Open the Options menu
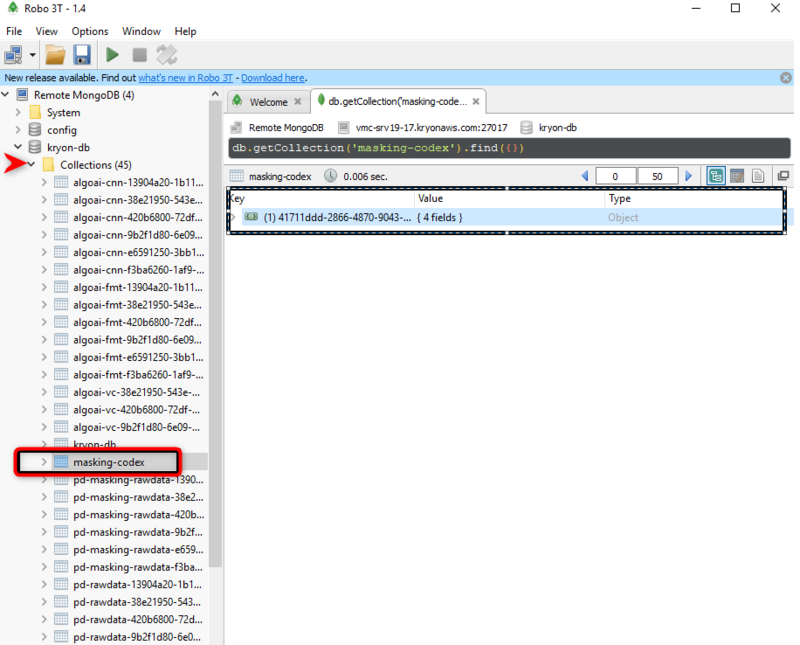 90,31
